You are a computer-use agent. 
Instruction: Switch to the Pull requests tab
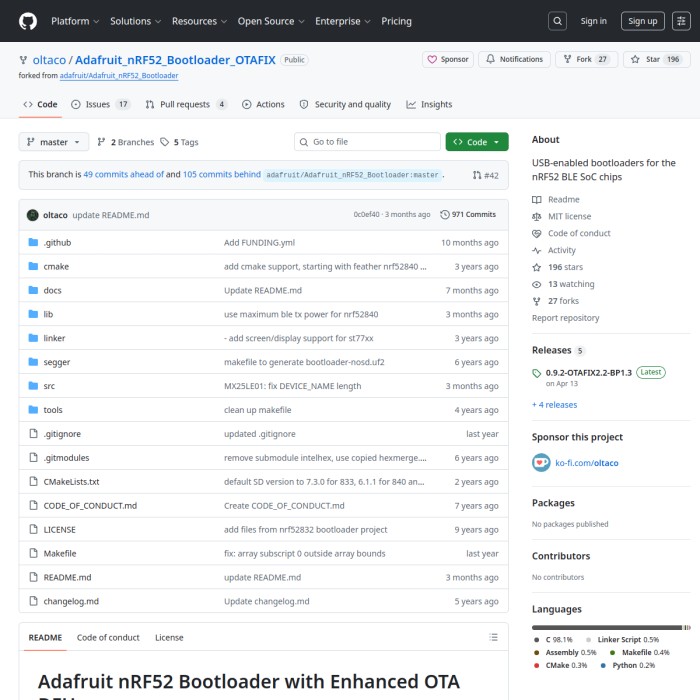pos(186,104)
